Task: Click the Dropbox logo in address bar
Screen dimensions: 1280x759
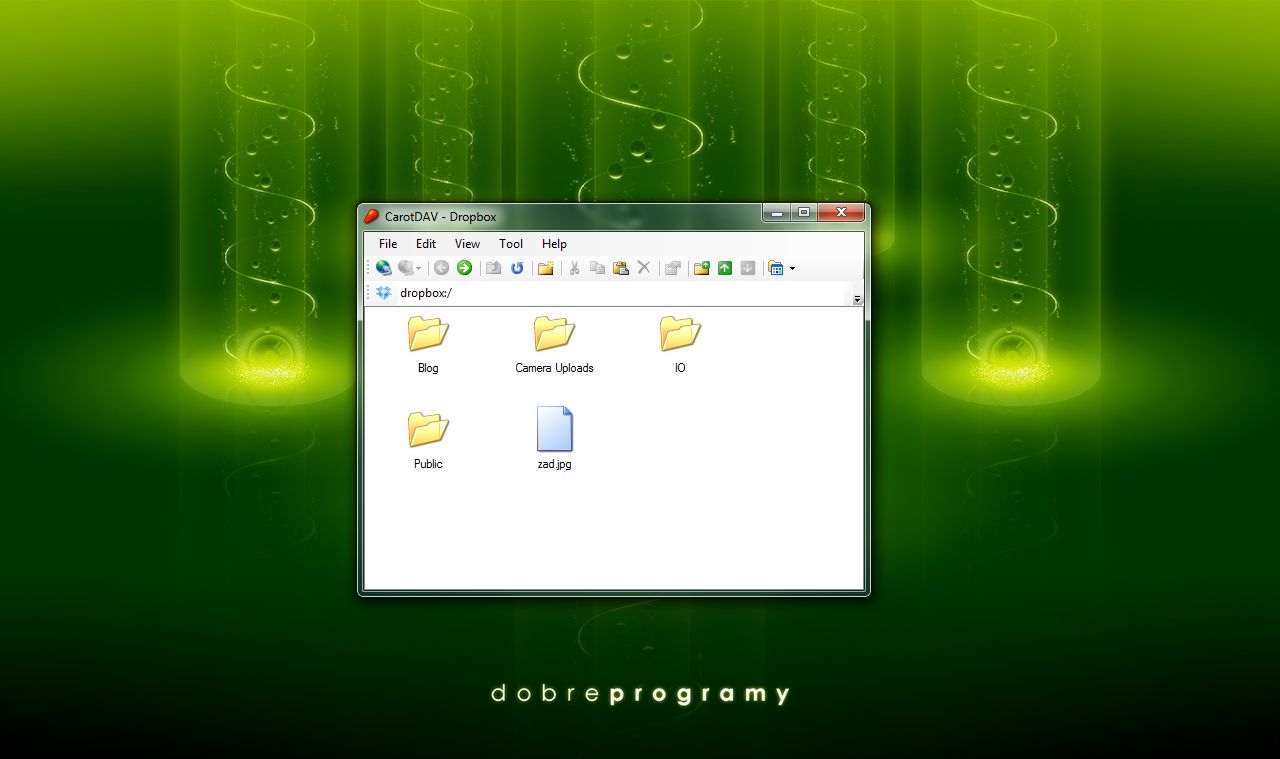Action: coord(384,293)
